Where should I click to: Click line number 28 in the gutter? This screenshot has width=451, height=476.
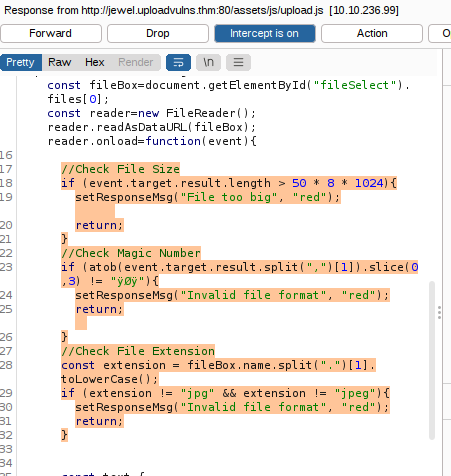pos(6,365)
